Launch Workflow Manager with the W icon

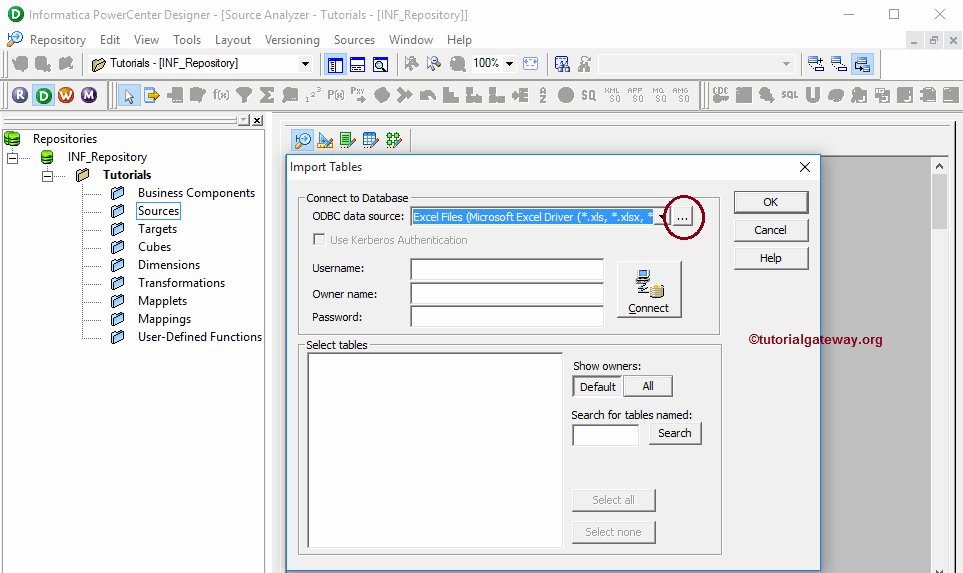[66, 95]
